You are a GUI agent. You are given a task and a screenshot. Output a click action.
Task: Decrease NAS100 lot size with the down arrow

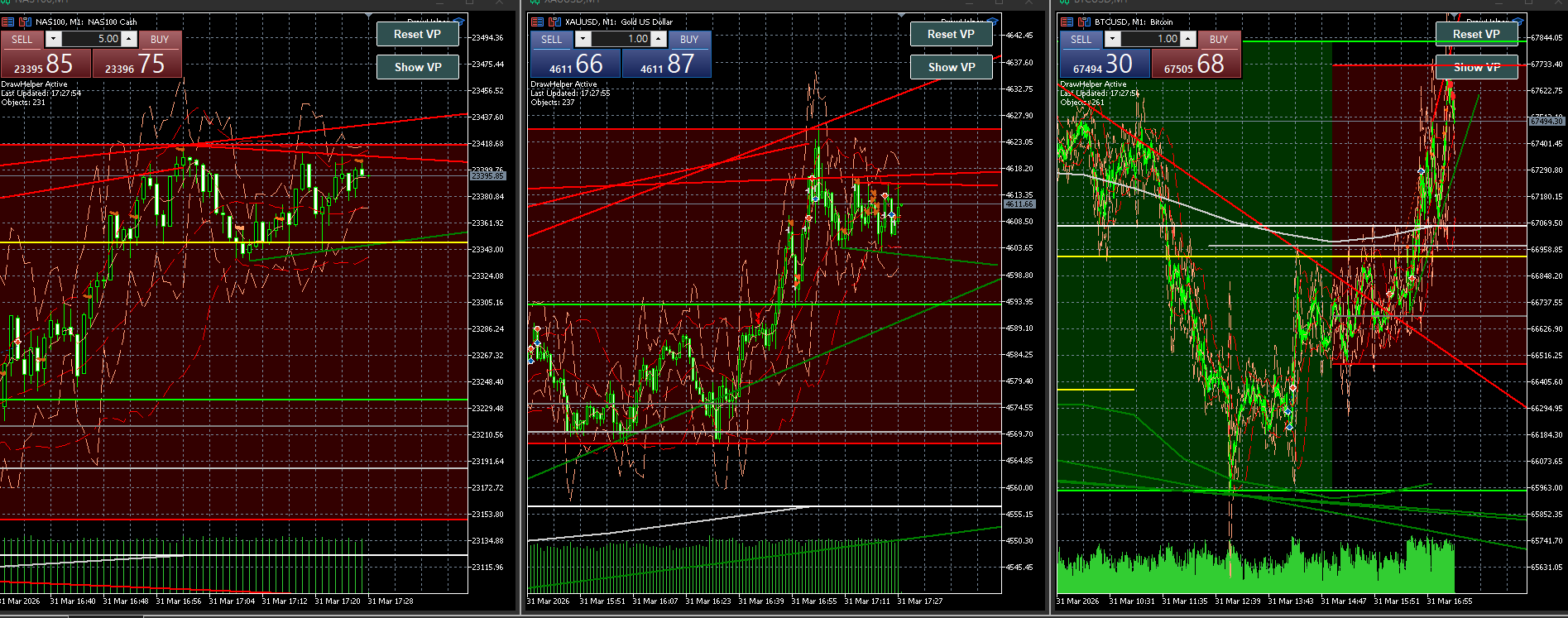(x=54, y=39)
